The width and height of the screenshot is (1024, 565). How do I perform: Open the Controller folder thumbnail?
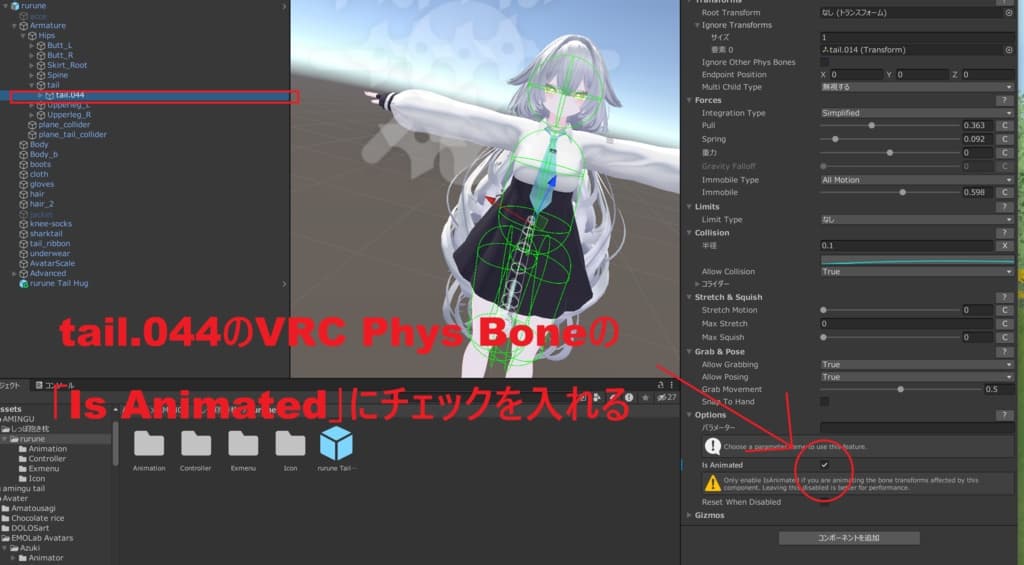pos(196,444)
